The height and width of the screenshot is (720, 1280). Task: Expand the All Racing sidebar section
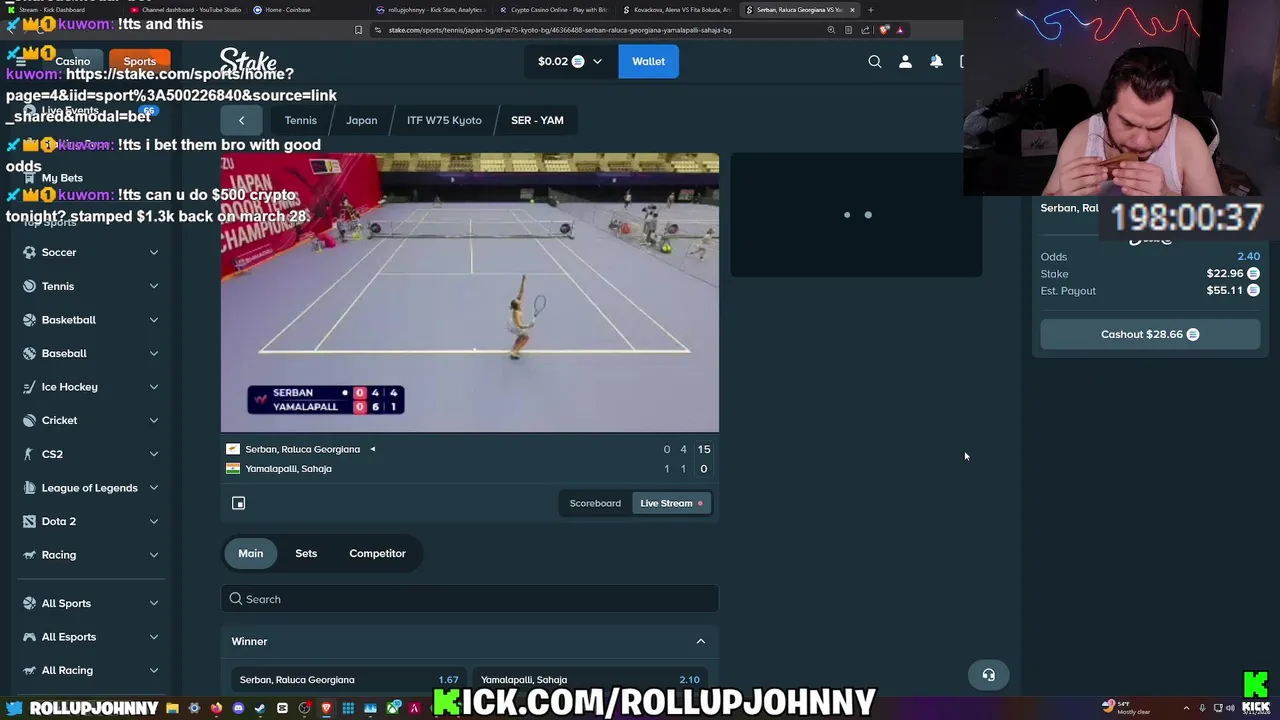click(154, 670)
